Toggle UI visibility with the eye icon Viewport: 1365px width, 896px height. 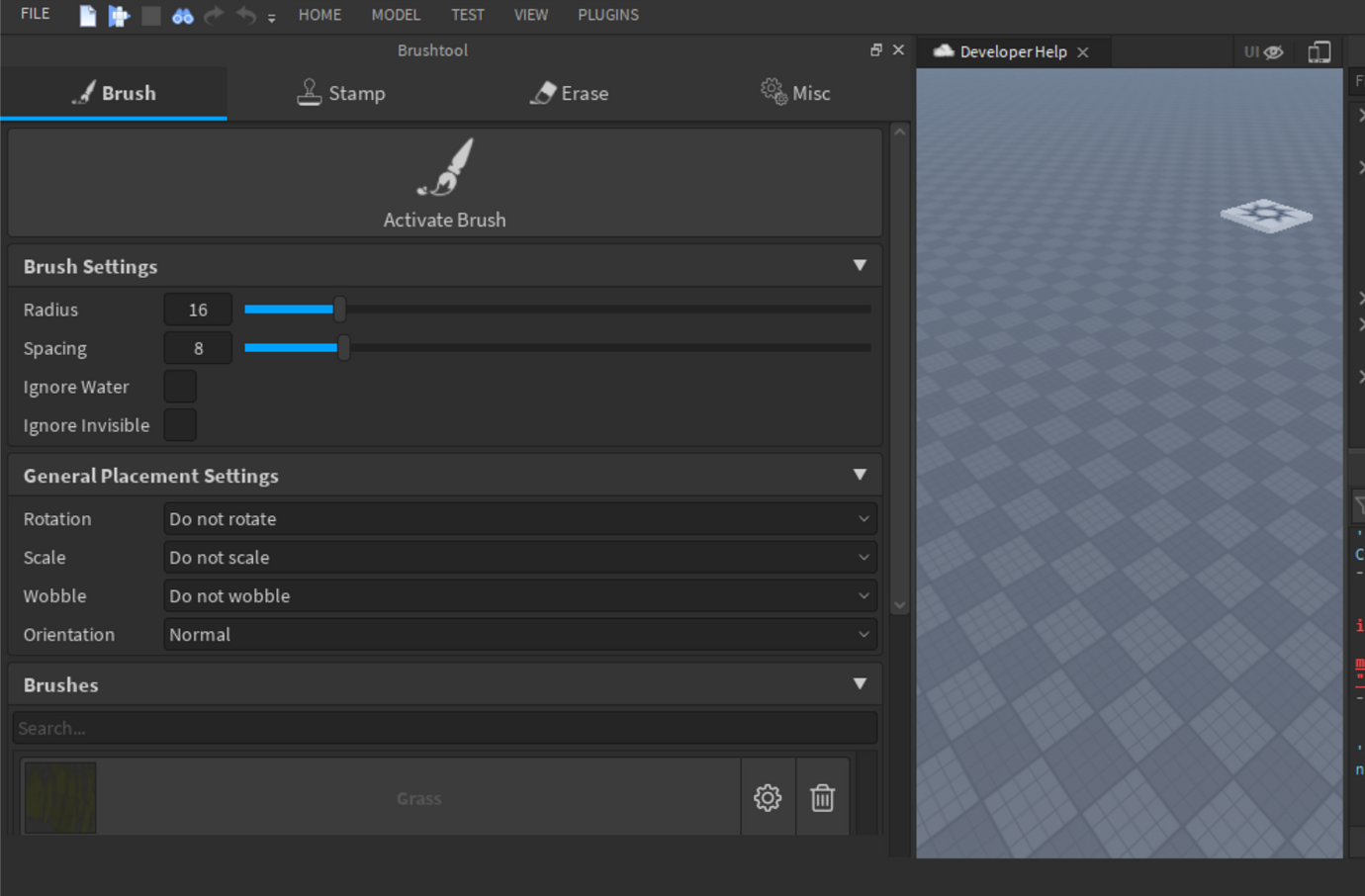click(x=1275, y=51)
